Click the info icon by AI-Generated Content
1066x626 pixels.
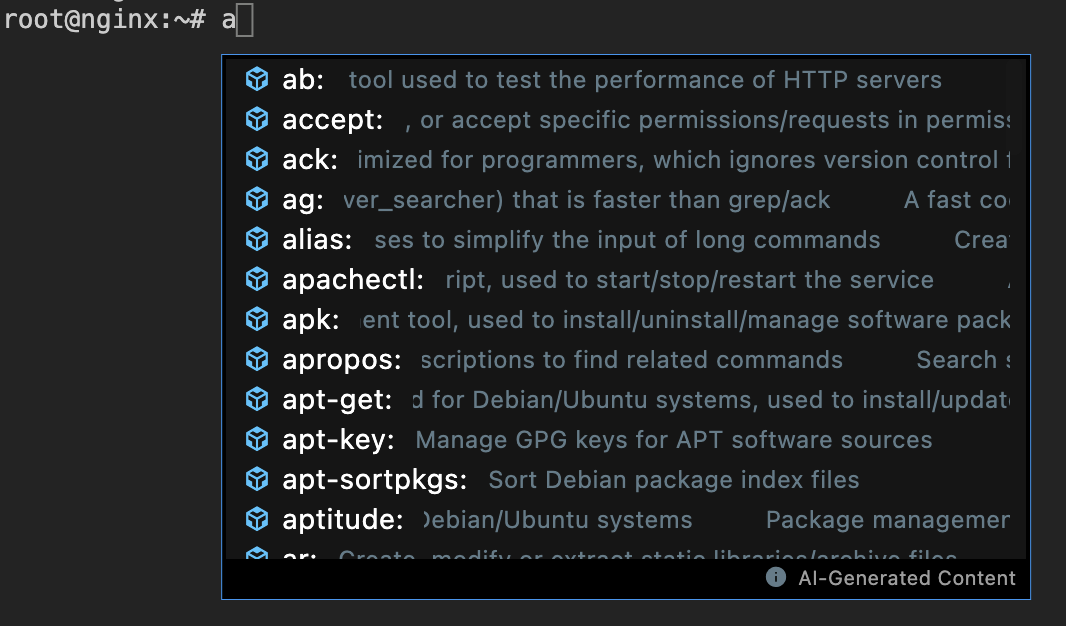coord(776,577)
